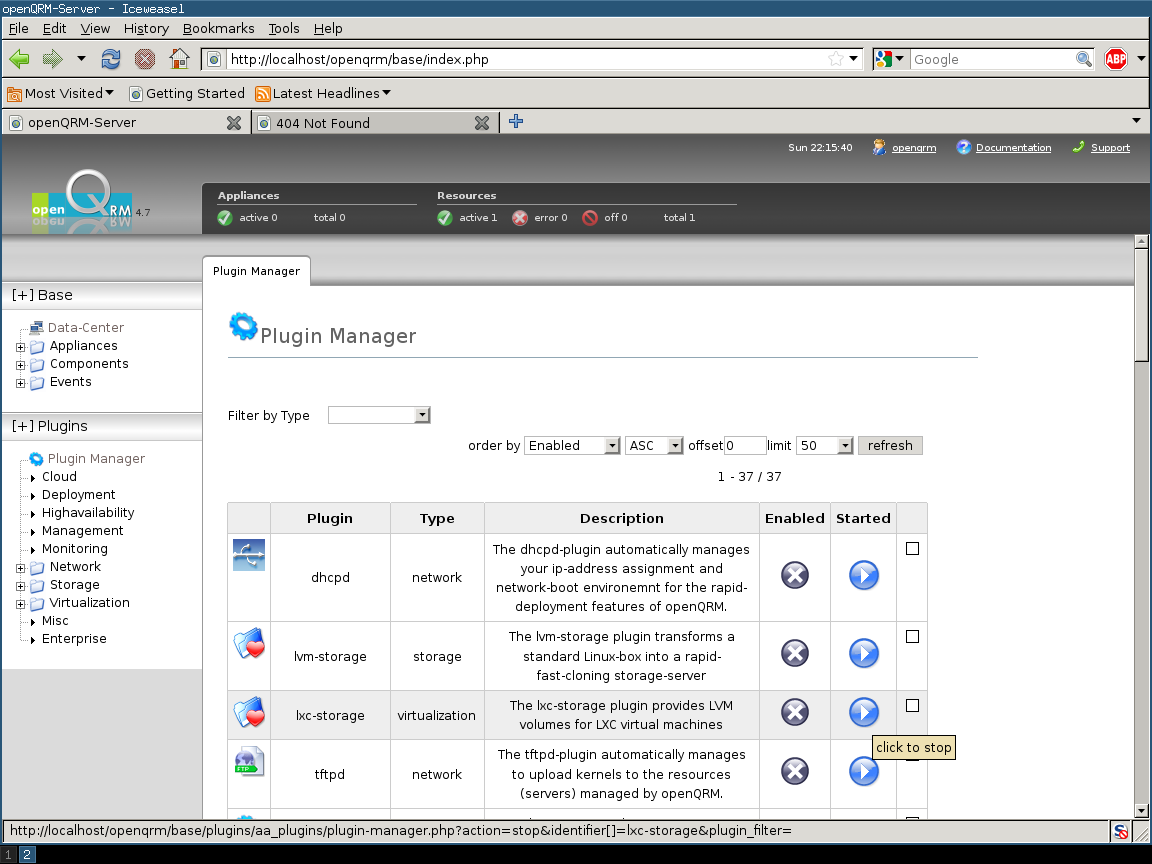Tick the checkbox in dhcpd row
The image size is (1152, 864).
coord(912,549)
